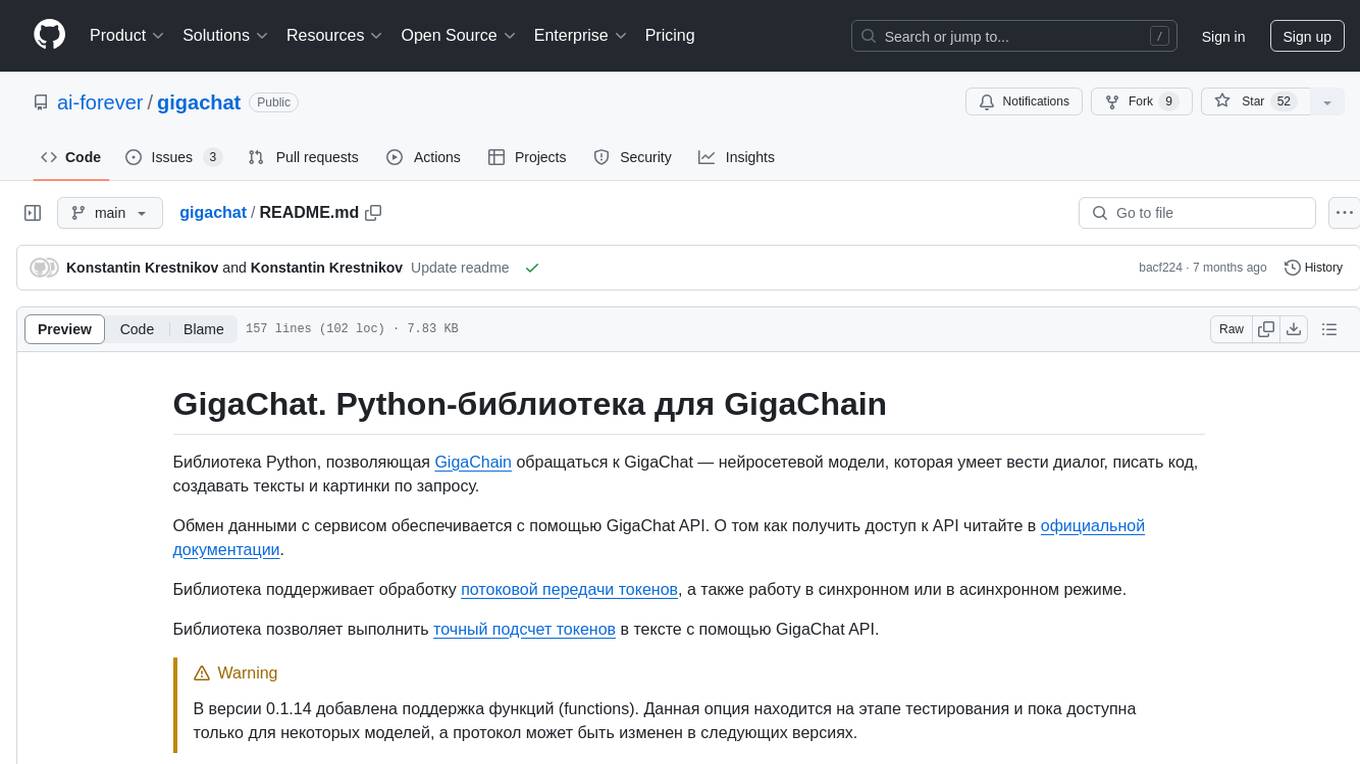Open commit bacf224
This screenshot has width=1360, height=764.
click(x=1161, y=267)
